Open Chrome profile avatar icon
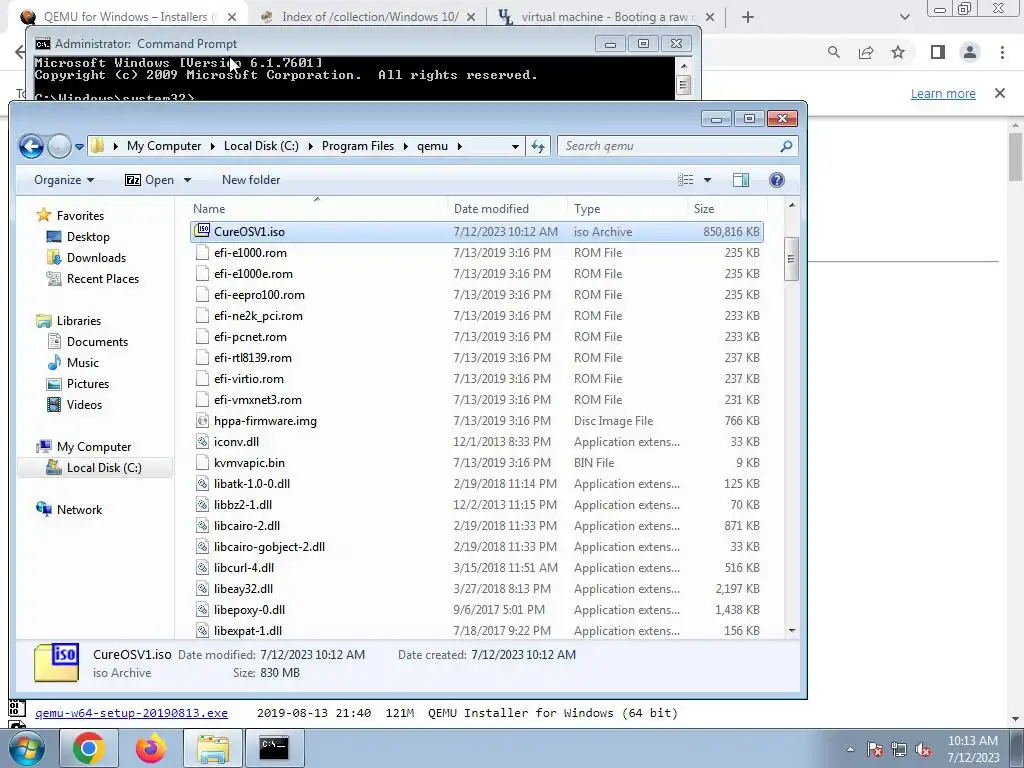The image size is (1024, 768). click(x=970, y=52)
